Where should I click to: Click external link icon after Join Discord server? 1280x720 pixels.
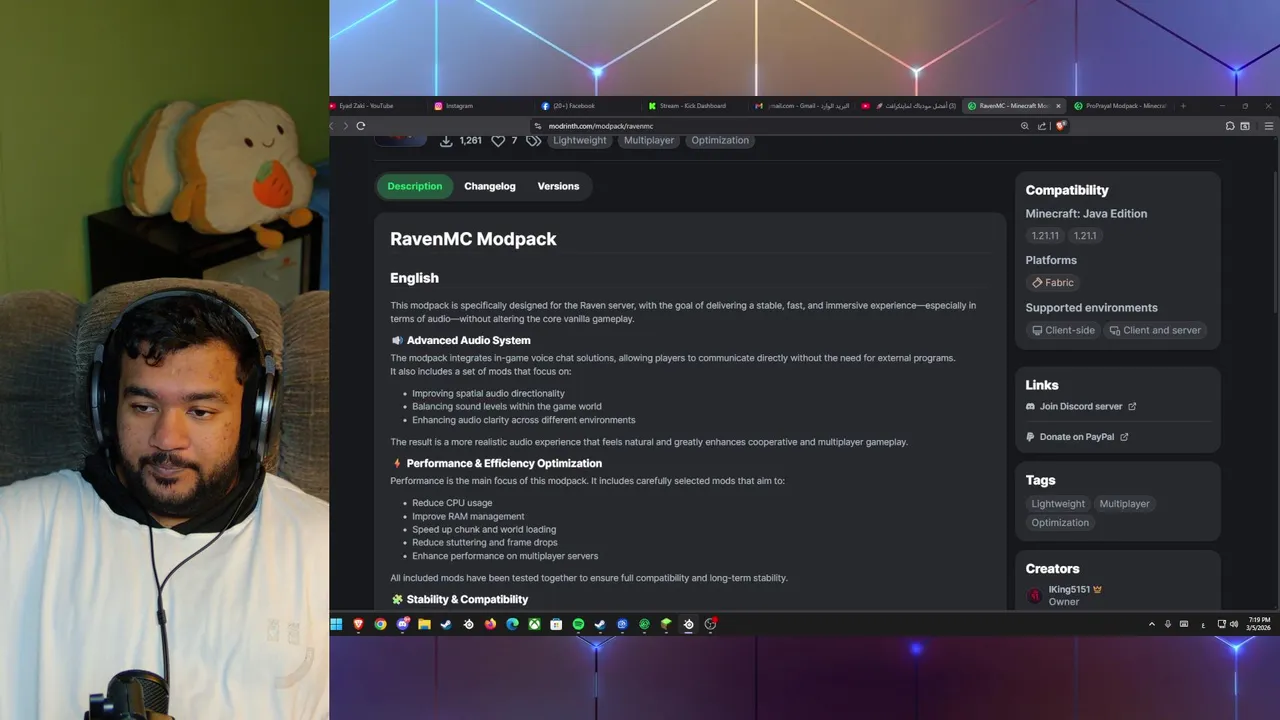1132,406
